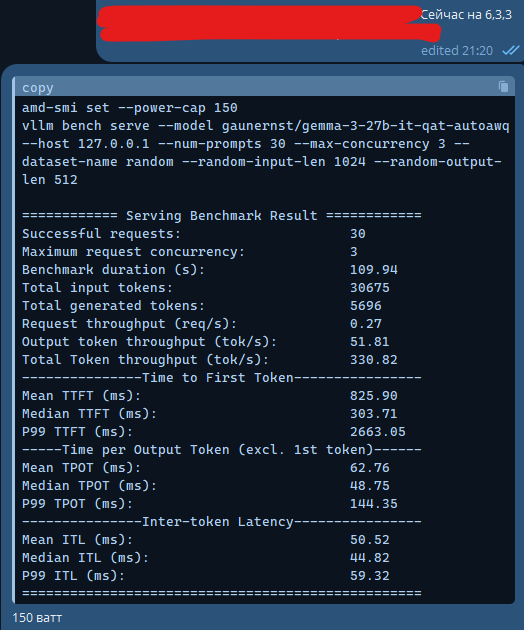Click the 'Сейчас на 6,3,3' message text
Image resolution: width=524 pixels, height=630 pixels.
pyautogui.click(x=466, y=15)
